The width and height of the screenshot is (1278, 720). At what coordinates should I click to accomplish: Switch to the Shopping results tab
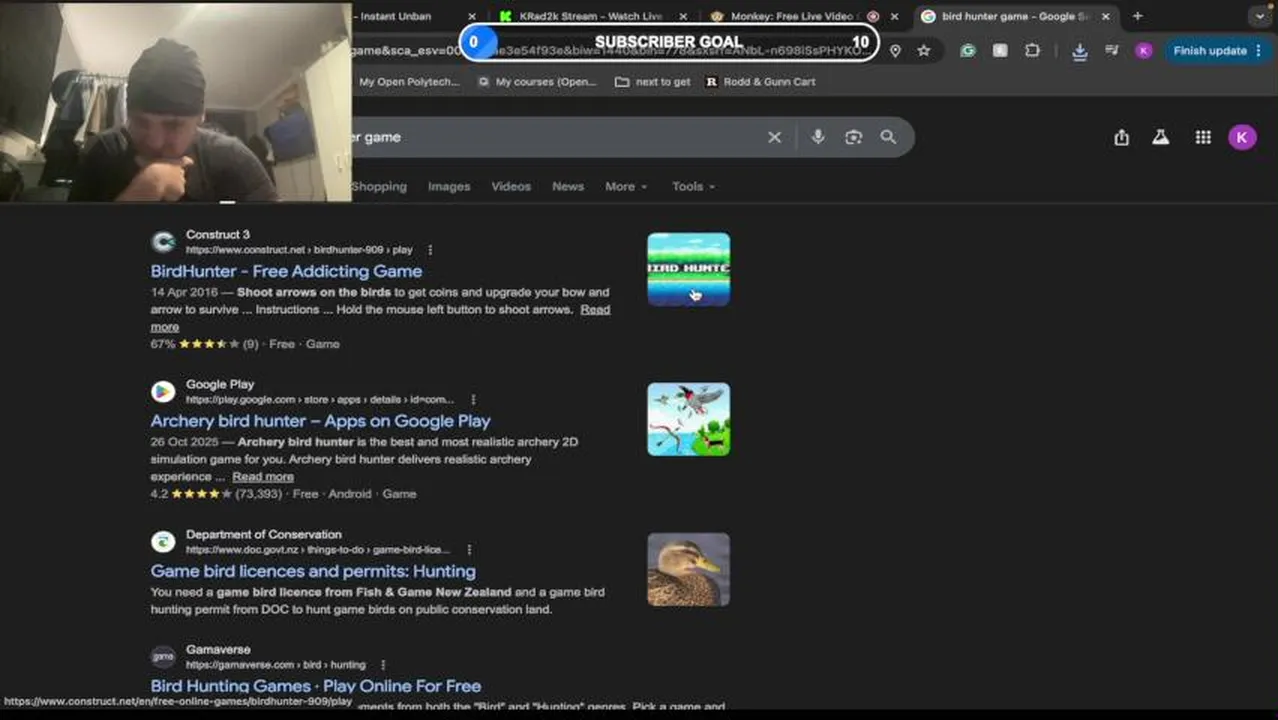pos(378,186)
